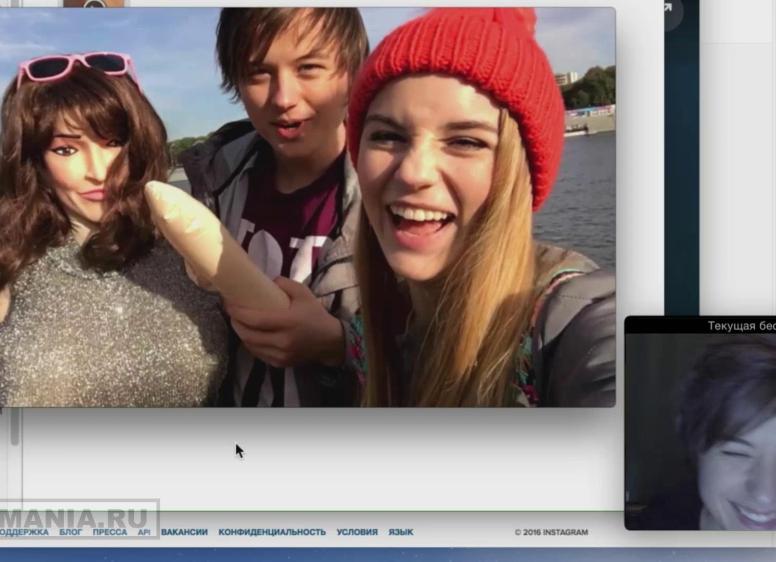The width and height of the screenshot is (776, 562).
Task: Click the API footer link
Action: (x=144, y=532)
